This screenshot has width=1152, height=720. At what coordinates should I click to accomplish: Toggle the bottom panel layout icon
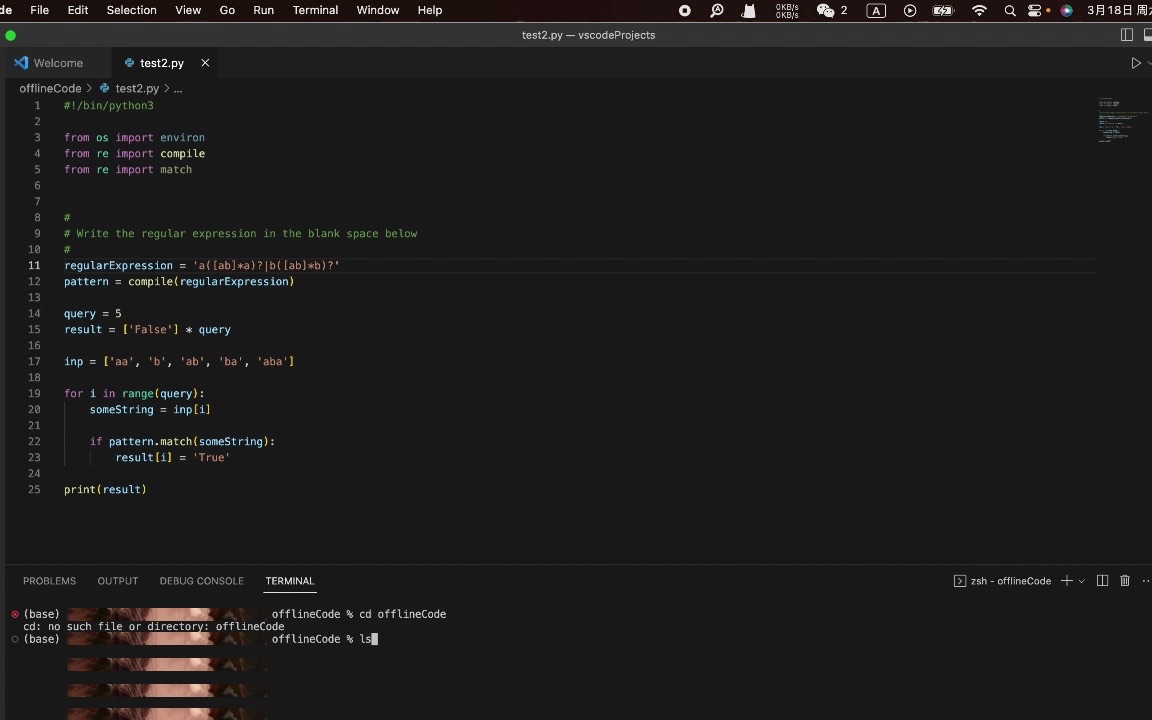[x=1146, y=35]
